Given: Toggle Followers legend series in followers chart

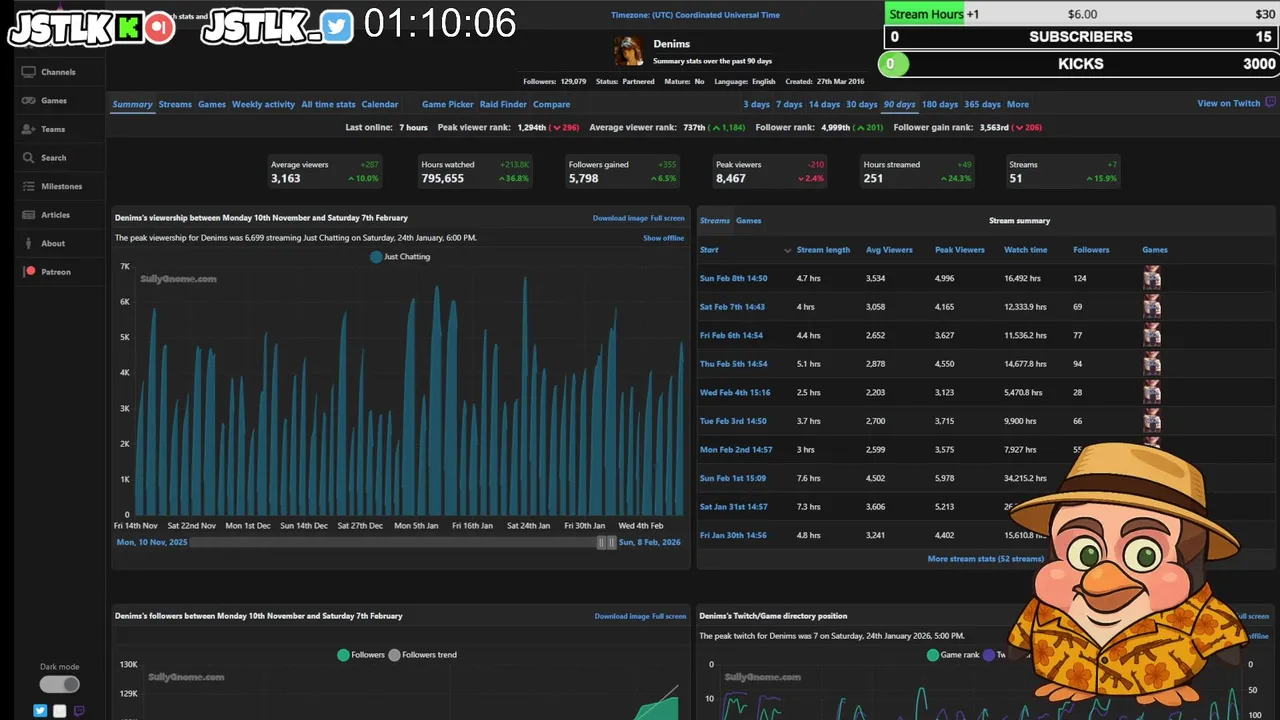Looking at the screenshot, I should click(x=361, y=655).
